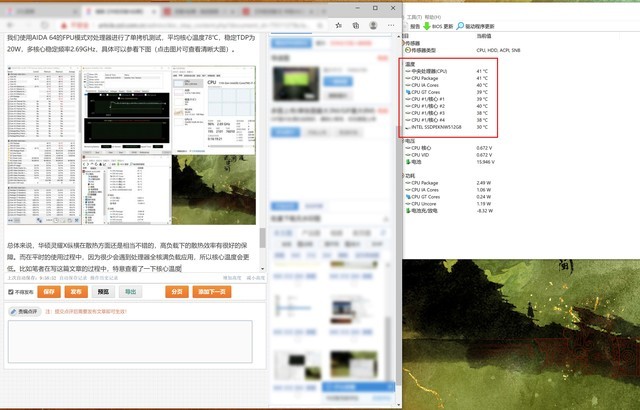Open the 工具(T) menu in AIDA64
Viewport: 640px width, 410px height.
pyautogui.click(x=414, y=17)
